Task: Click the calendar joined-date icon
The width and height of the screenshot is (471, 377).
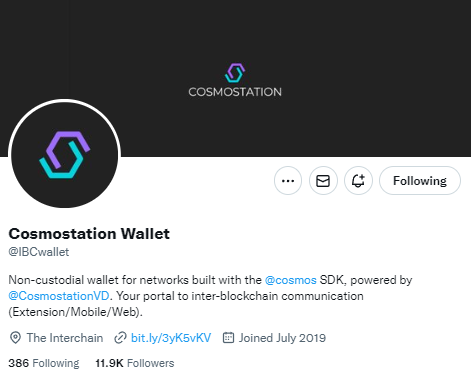Action: tap(228, 337)
